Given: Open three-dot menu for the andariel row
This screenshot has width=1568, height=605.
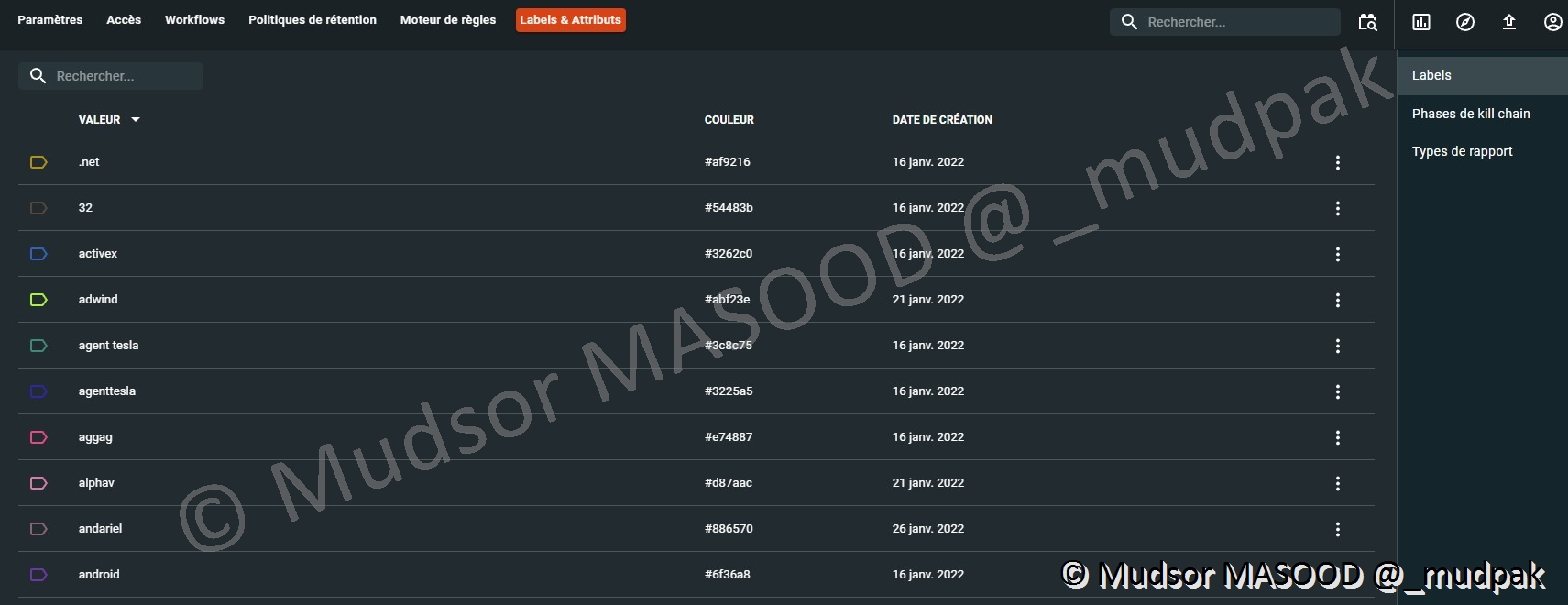Looking at the screenshot, I should pyautogui.click(x=1338, y=529).
